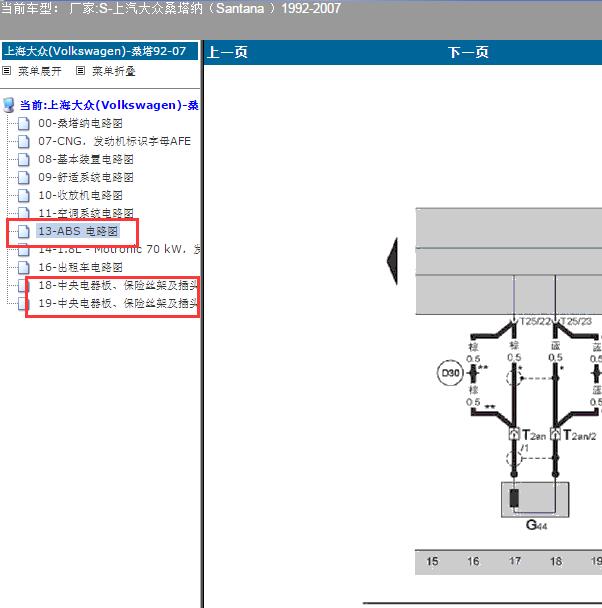Click the G44 sensor component box

click(x=535, y=499)
